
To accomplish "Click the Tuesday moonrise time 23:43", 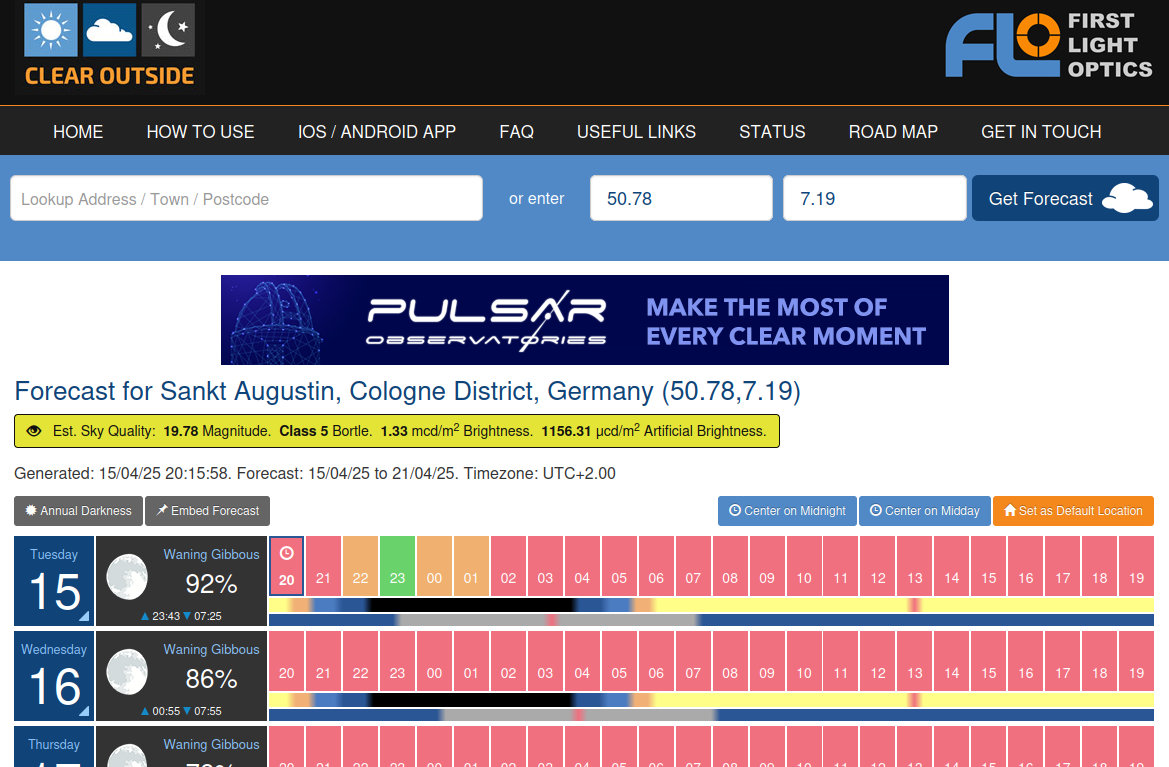I will coord(166,616).
